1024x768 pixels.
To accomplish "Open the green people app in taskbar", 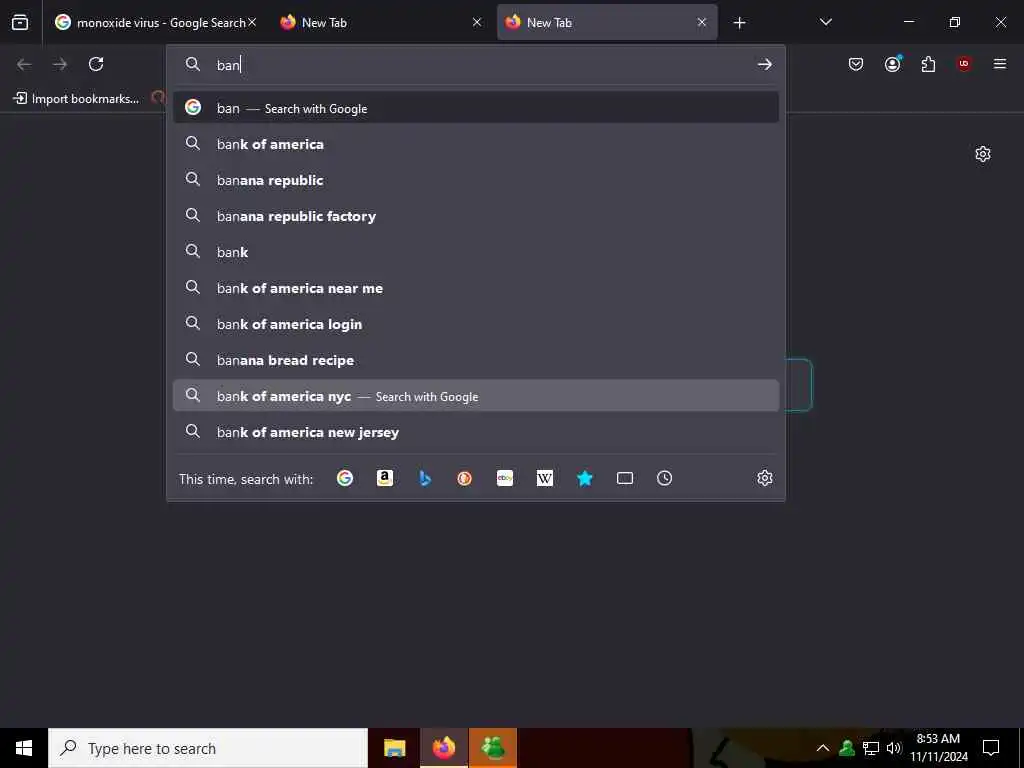I will [493, 748].
